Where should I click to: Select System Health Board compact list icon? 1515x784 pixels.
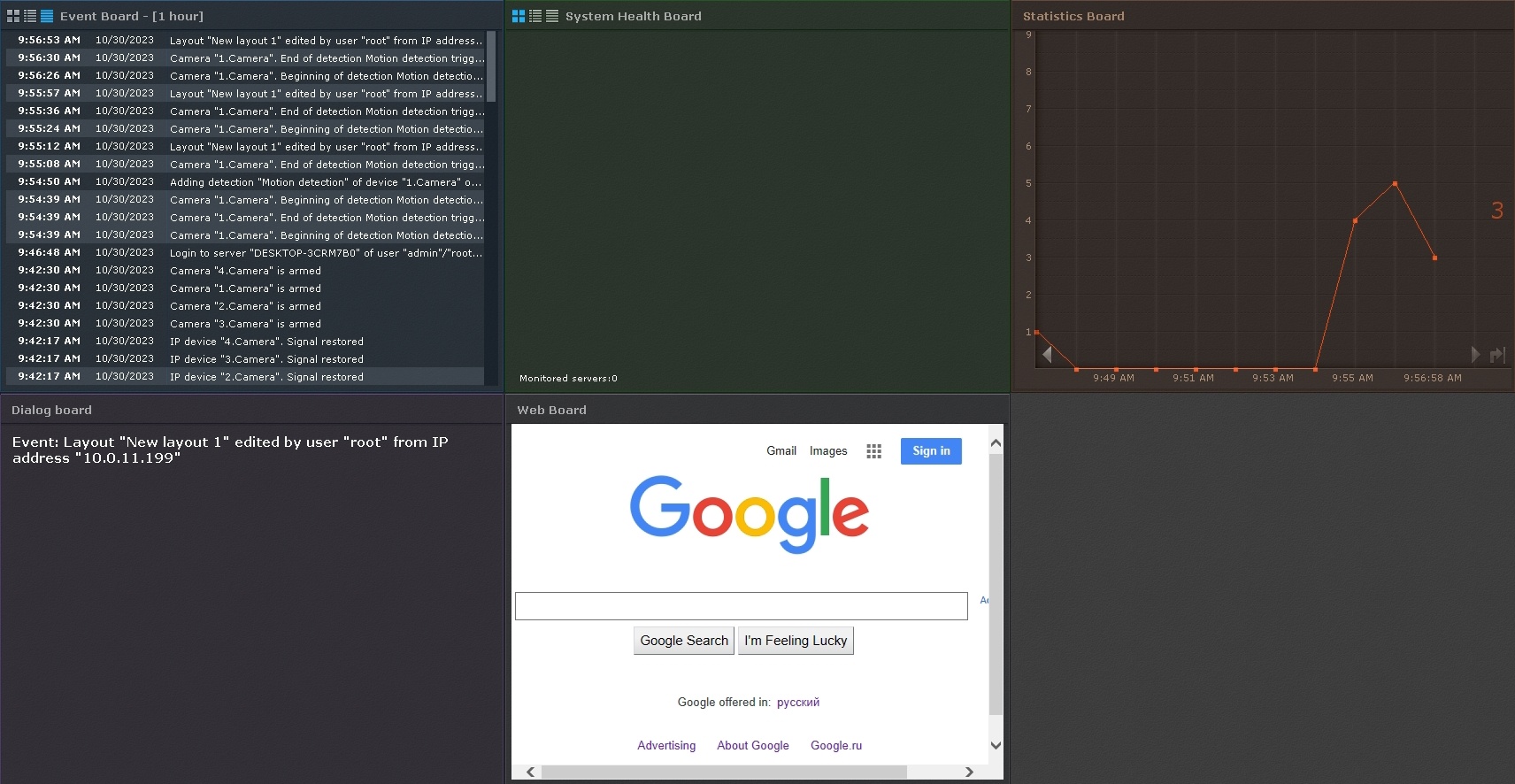(x=552, y=16)
